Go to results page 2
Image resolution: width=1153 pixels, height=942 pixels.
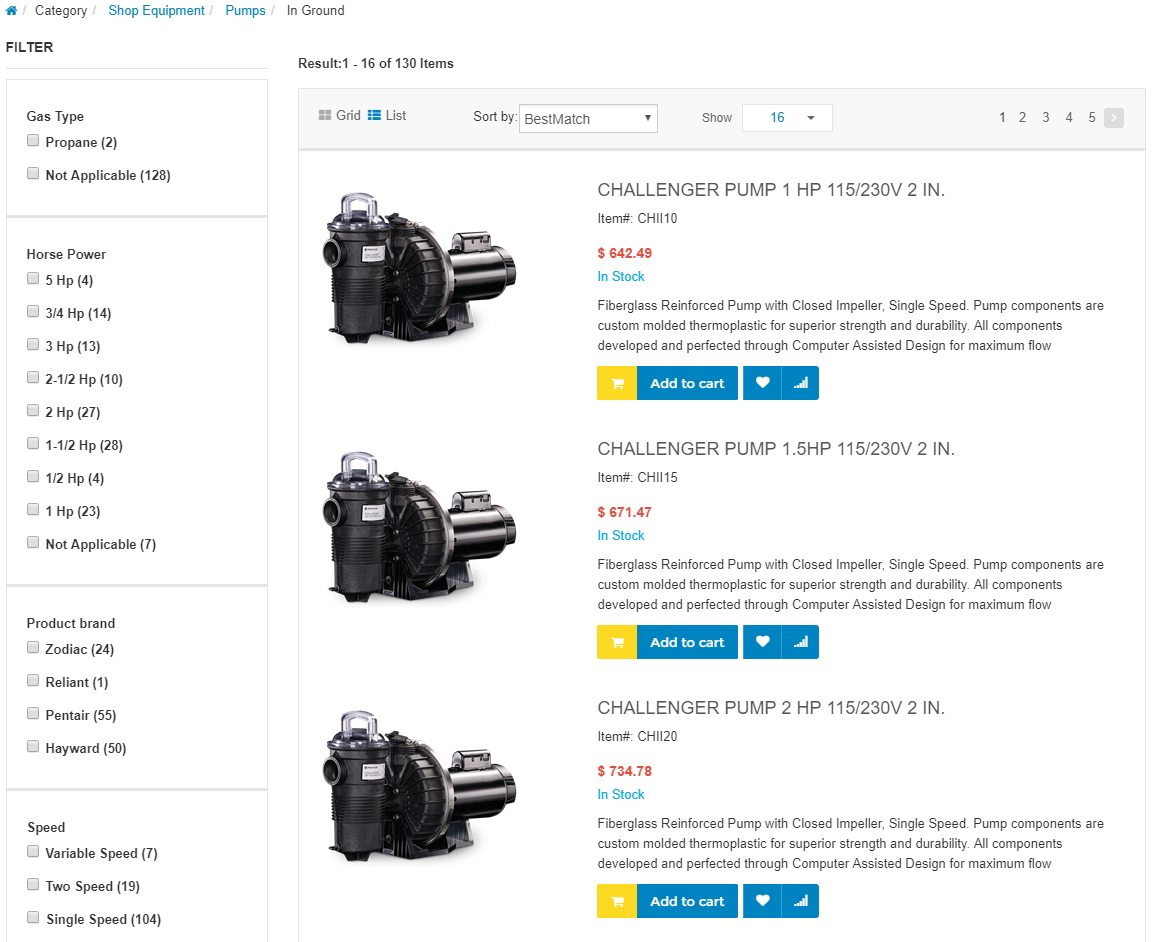[1022, 118]
